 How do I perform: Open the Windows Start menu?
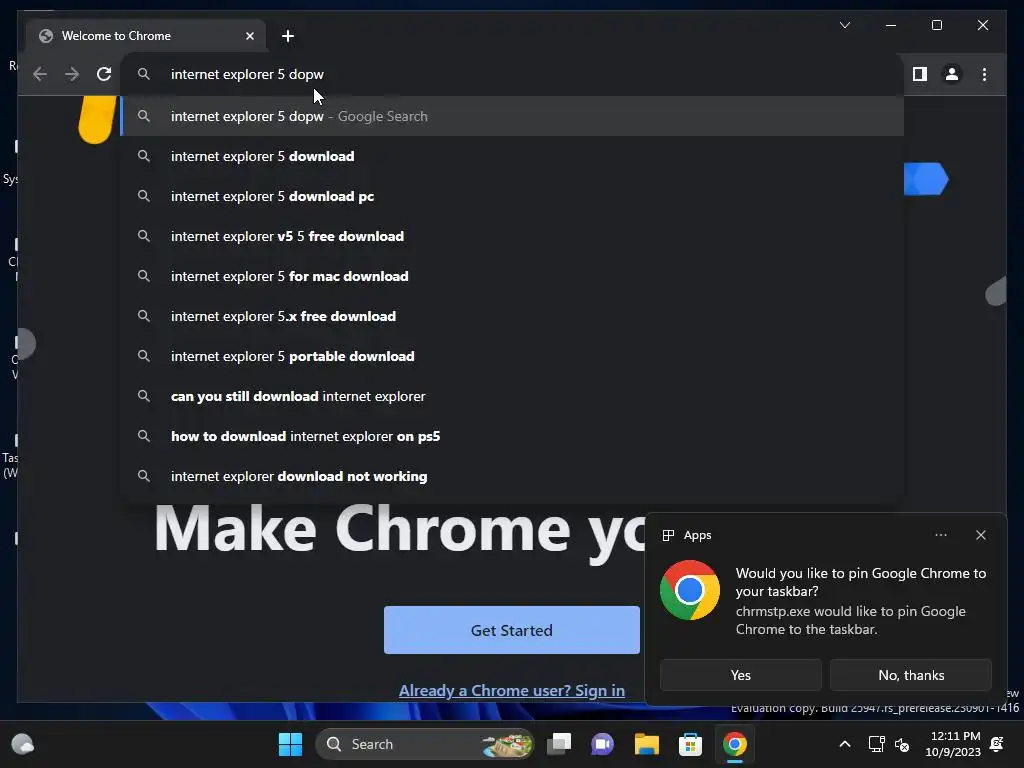click(x=290, y=744)
